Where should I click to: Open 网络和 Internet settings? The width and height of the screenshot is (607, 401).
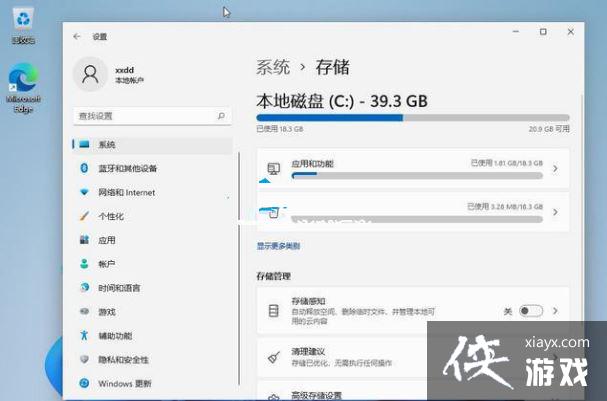(153, 192)
